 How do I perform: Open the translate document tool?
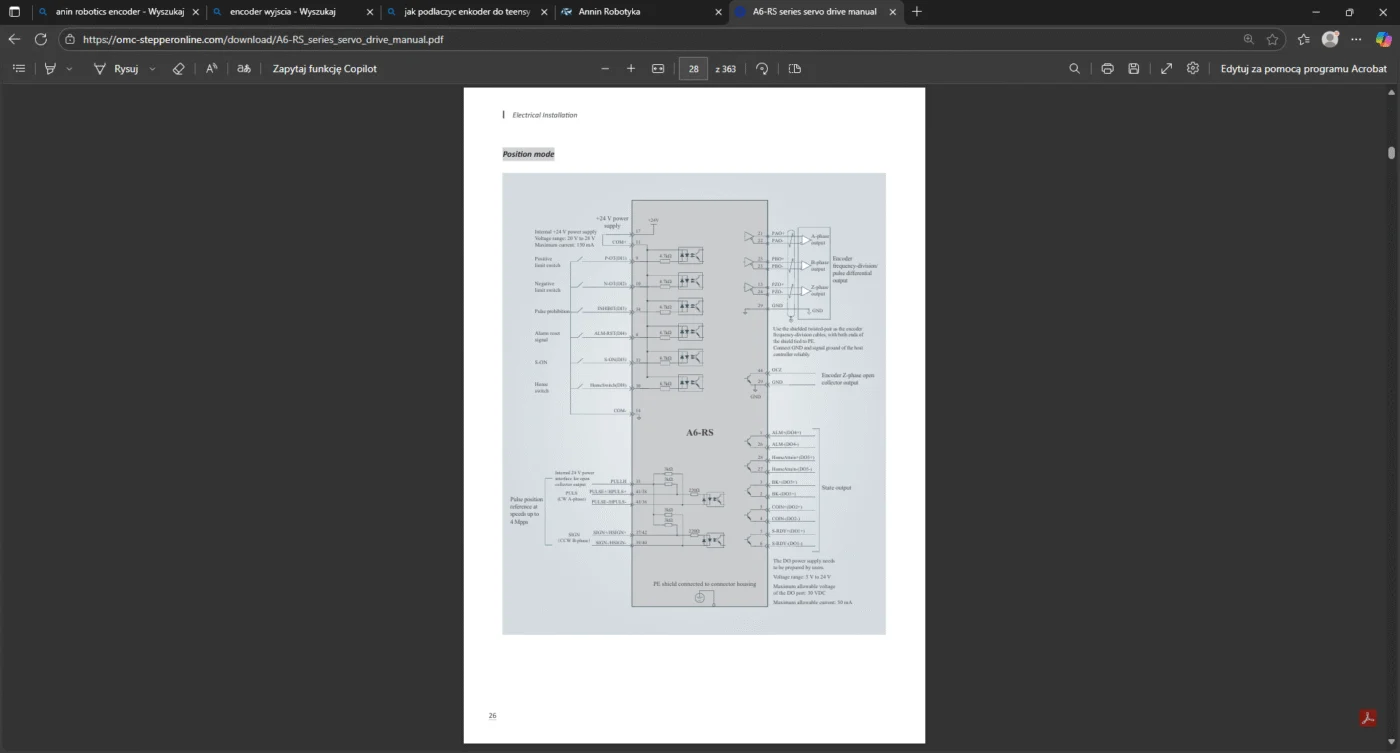(243, 69)
